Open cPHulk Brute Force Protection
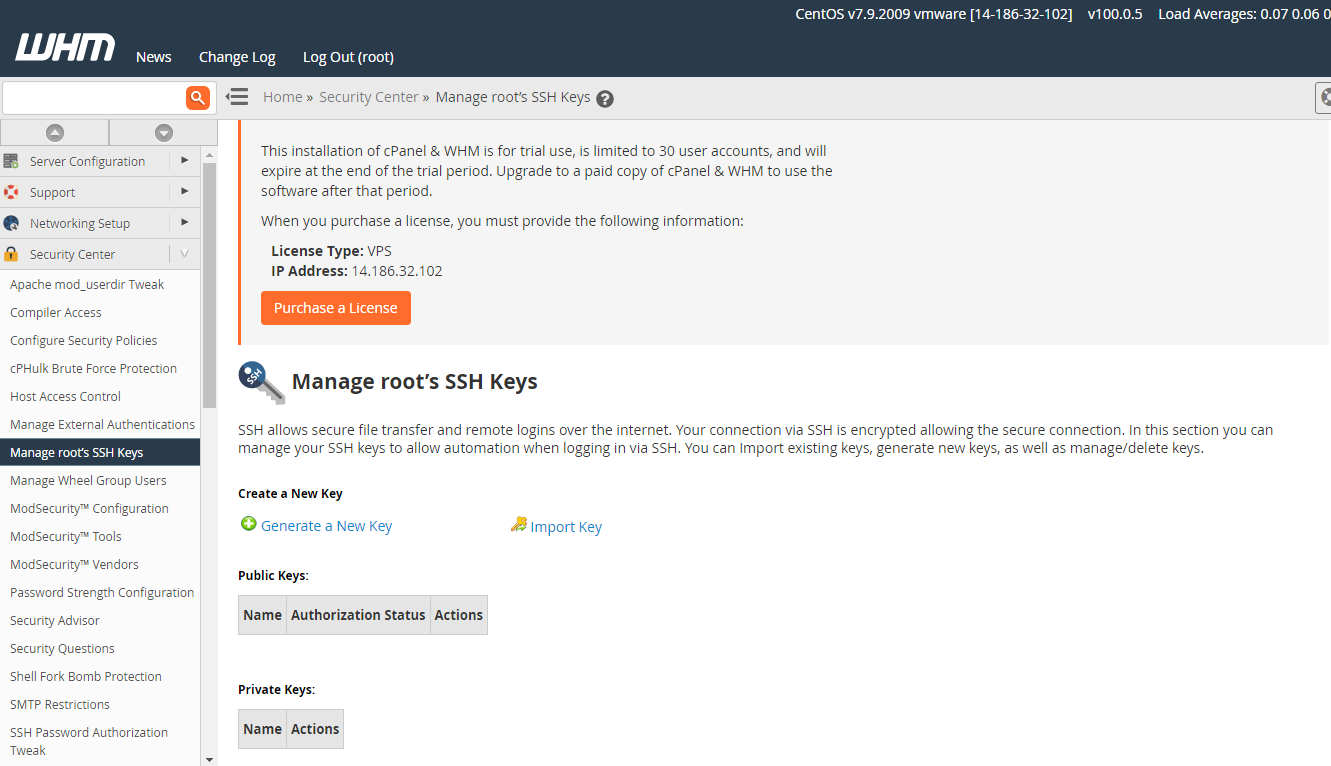The height and width of the screenshot is (766, 1331). tap(93, 368)
